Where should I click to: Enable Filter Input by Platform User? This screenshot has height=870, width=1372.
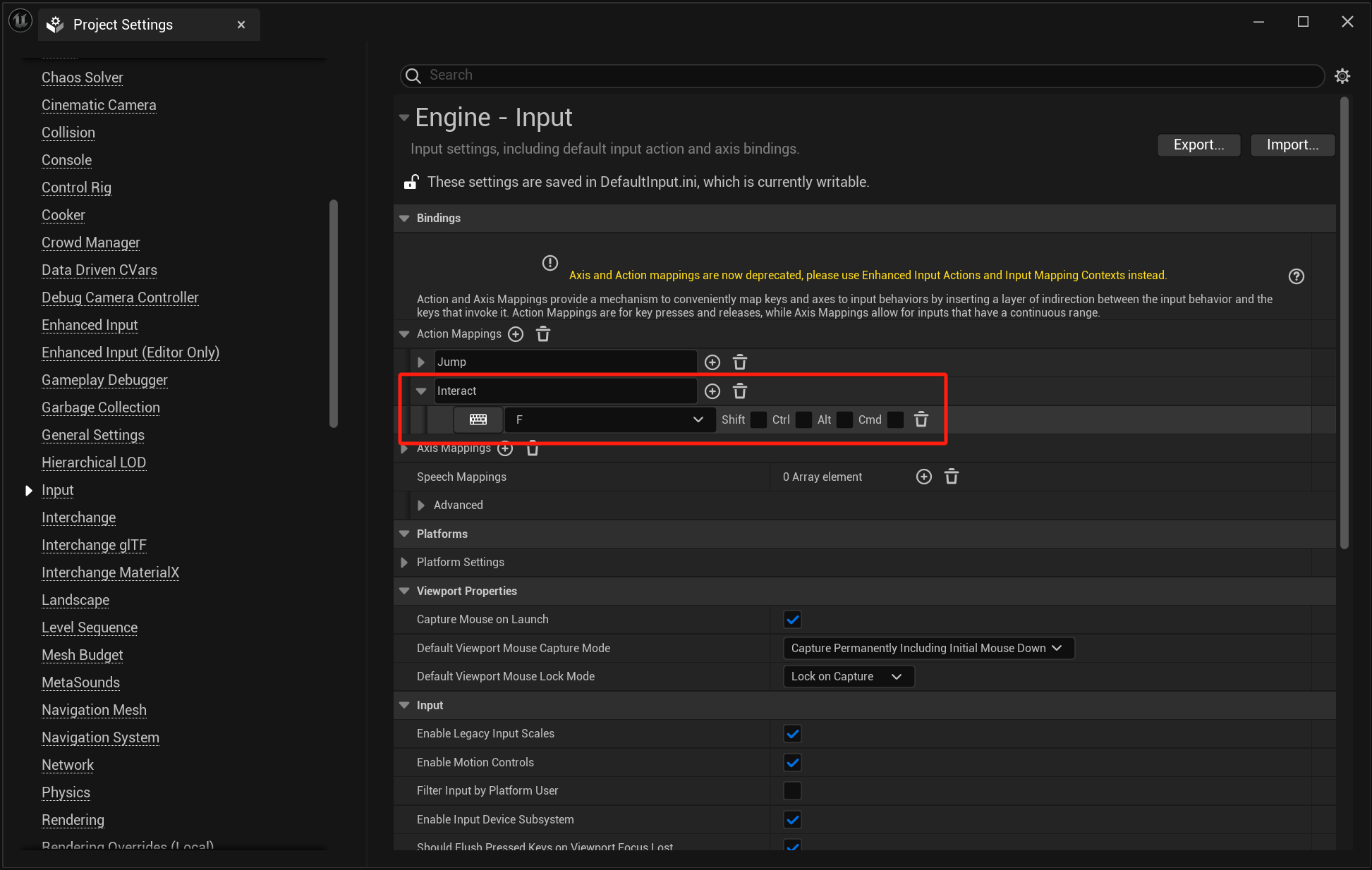[793, 791]
